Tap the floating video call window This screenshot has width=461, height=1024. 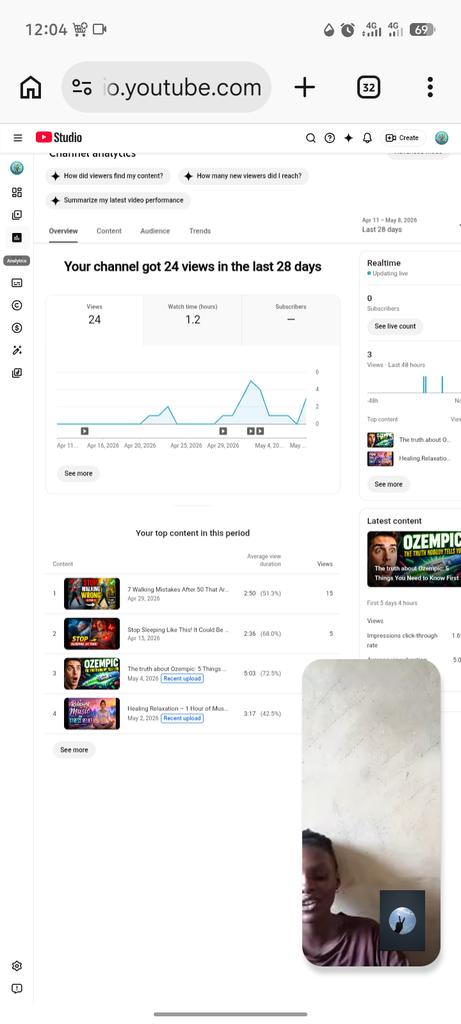371,812
